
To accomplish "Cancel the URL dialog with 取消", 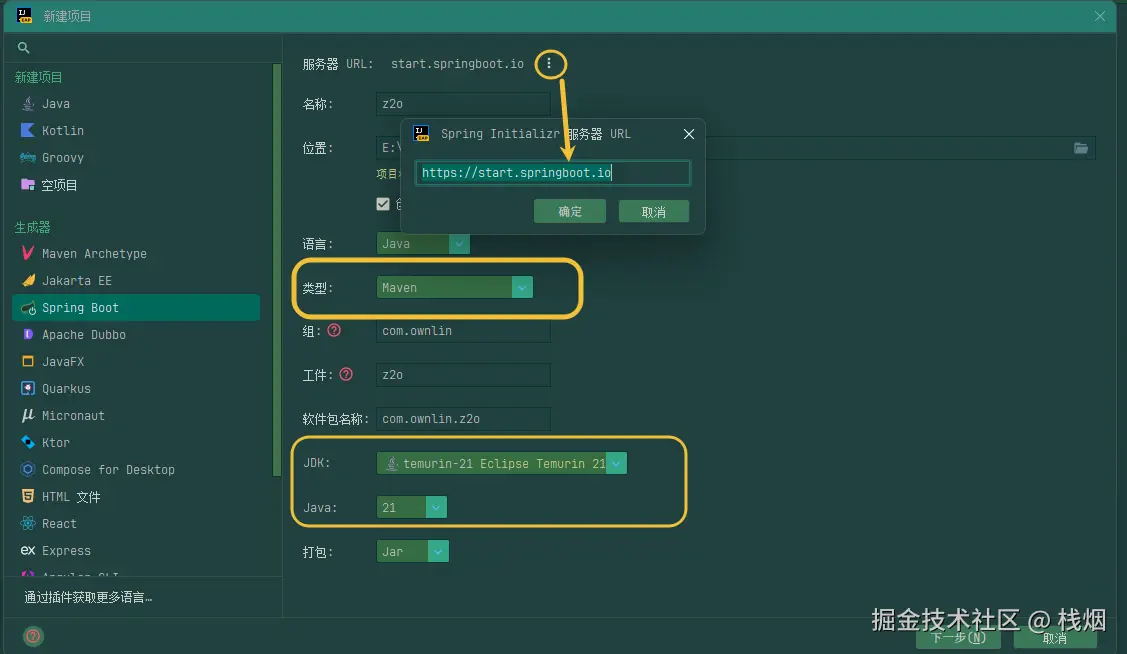I will tap(653, 211).
